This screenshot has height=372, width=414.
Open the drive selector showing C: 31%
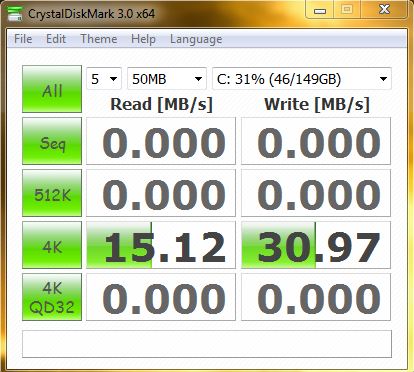pyautogui.click(x=302, y=79)
